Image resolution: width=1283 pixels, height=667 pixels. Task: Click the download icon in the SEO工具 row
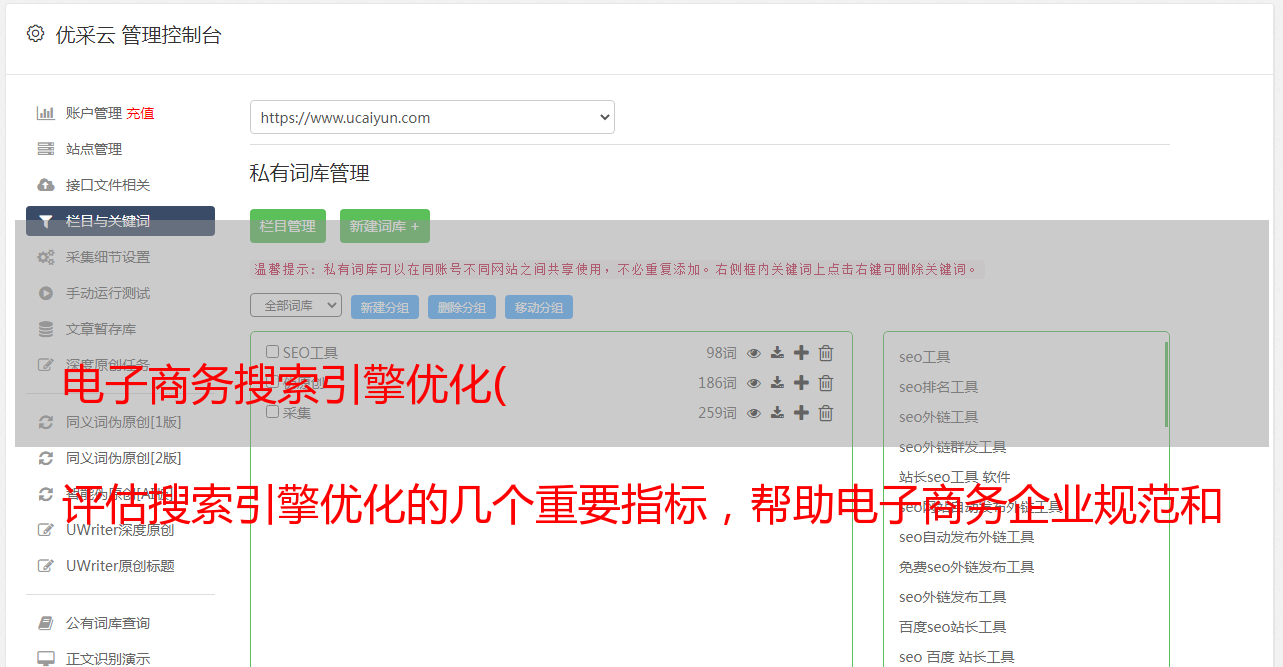tap(777, 353)
